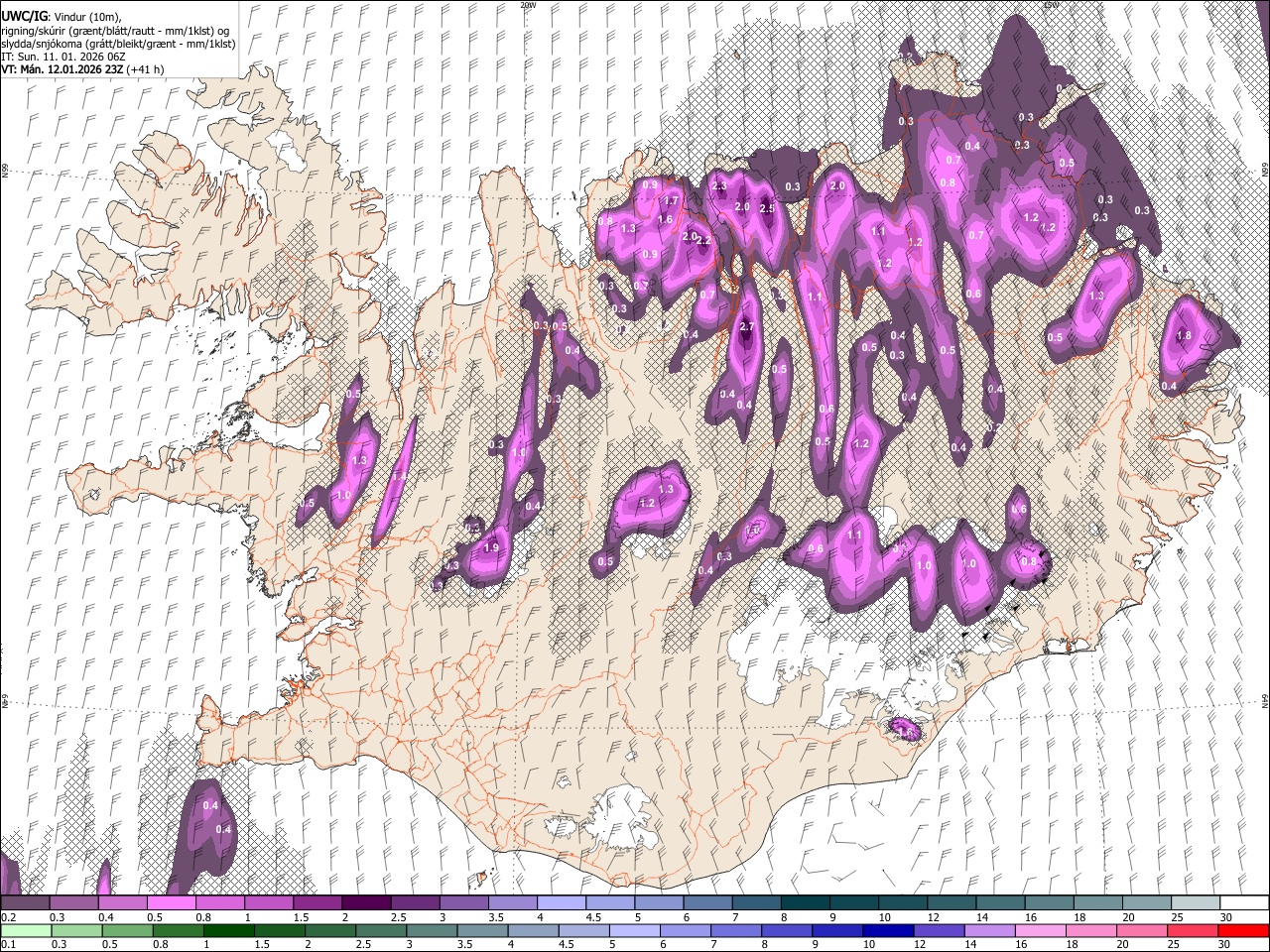Image resolution: width=1270 pixels, height=952 pixels.
Task: Click the 66N latitude label on right edge
Action: click(1265, 172)
